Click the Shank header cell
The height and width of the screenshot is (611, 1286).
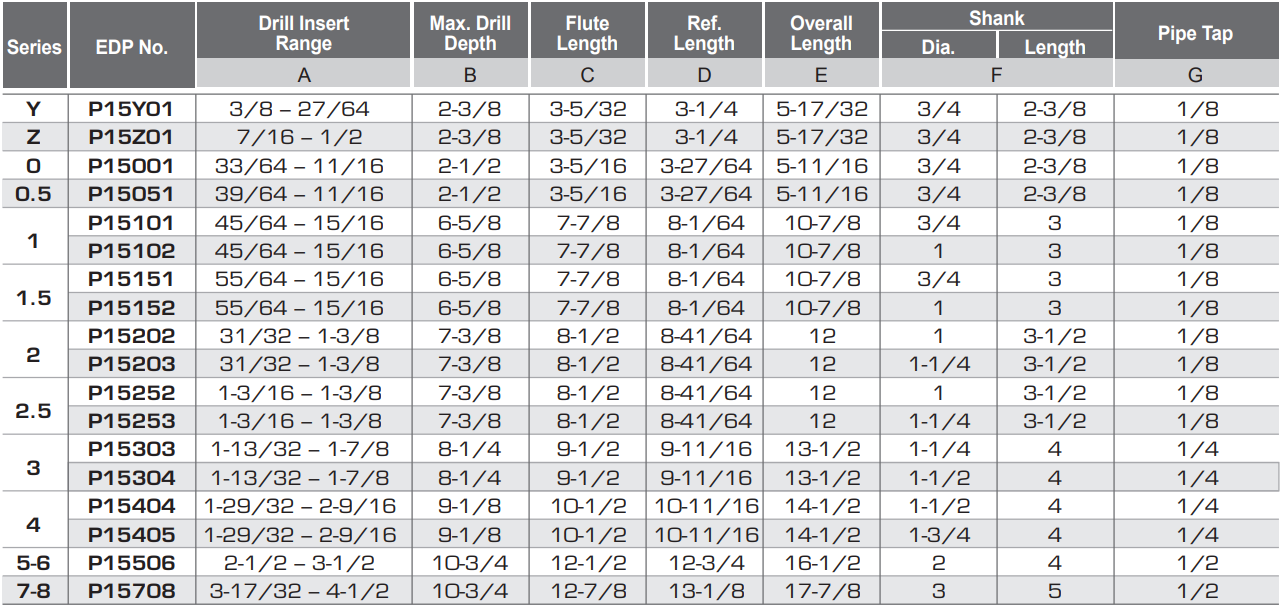click(x=996, y=18)
